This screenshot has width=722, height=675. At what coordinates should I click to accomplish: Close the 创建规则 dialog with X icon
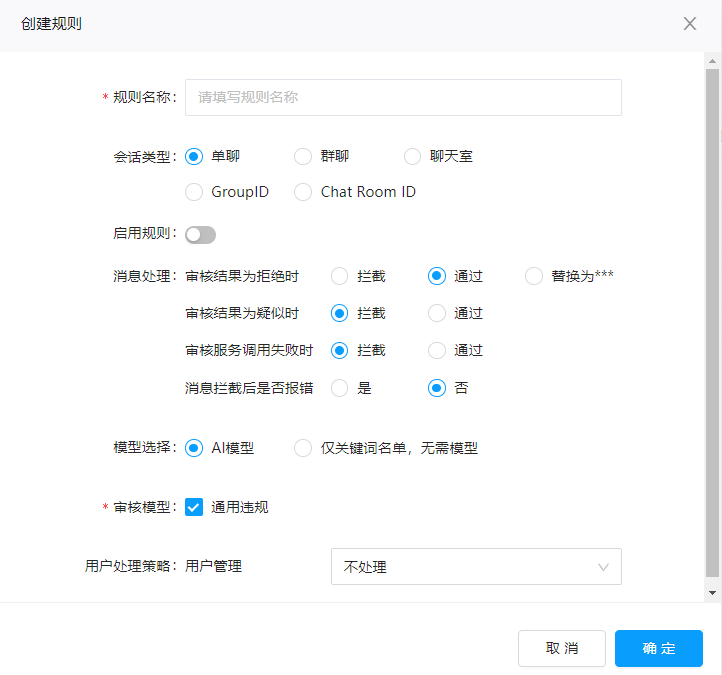click(x=690, y=24)
